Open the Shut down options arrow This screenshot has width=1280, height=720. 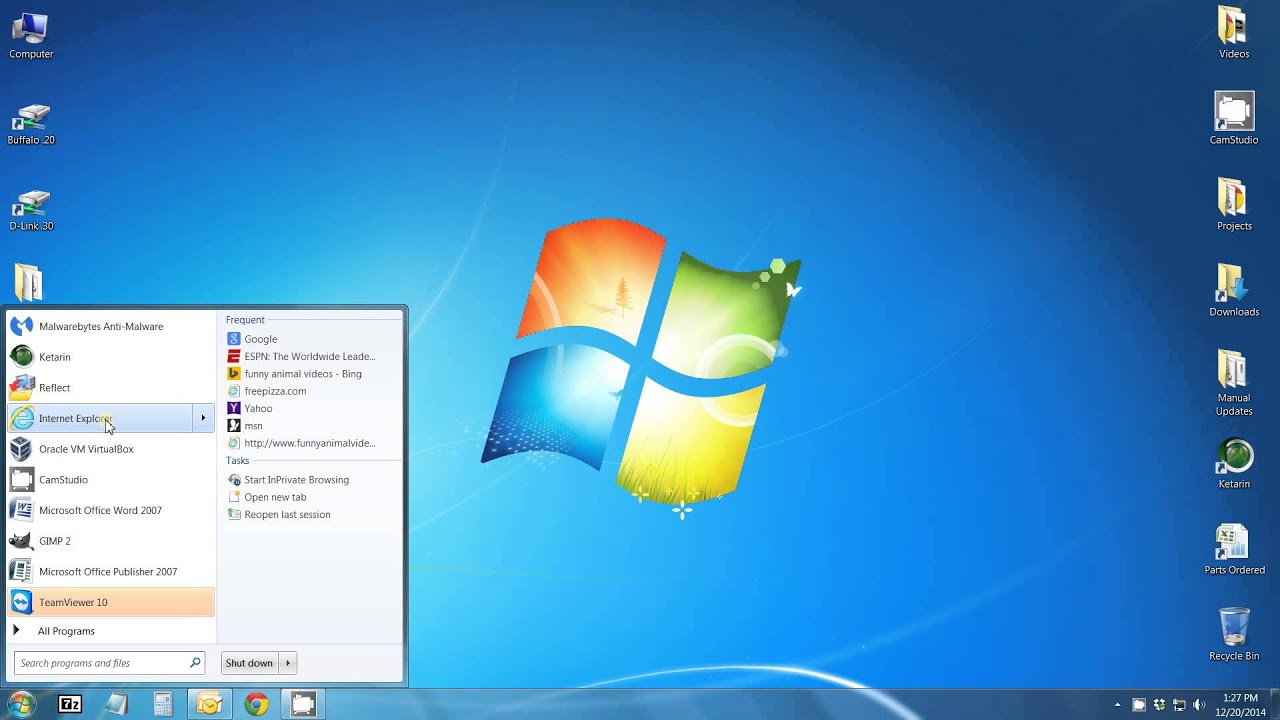[x=288, y=663]
